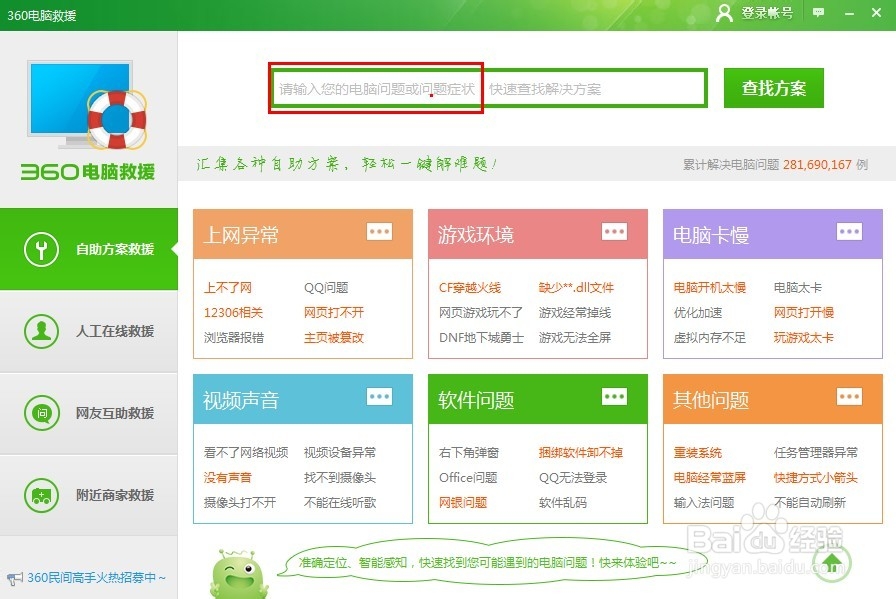Click the user avatar icon beside 登录帐号
Screen dimensions: 896x599
click(x=723, y=13)
